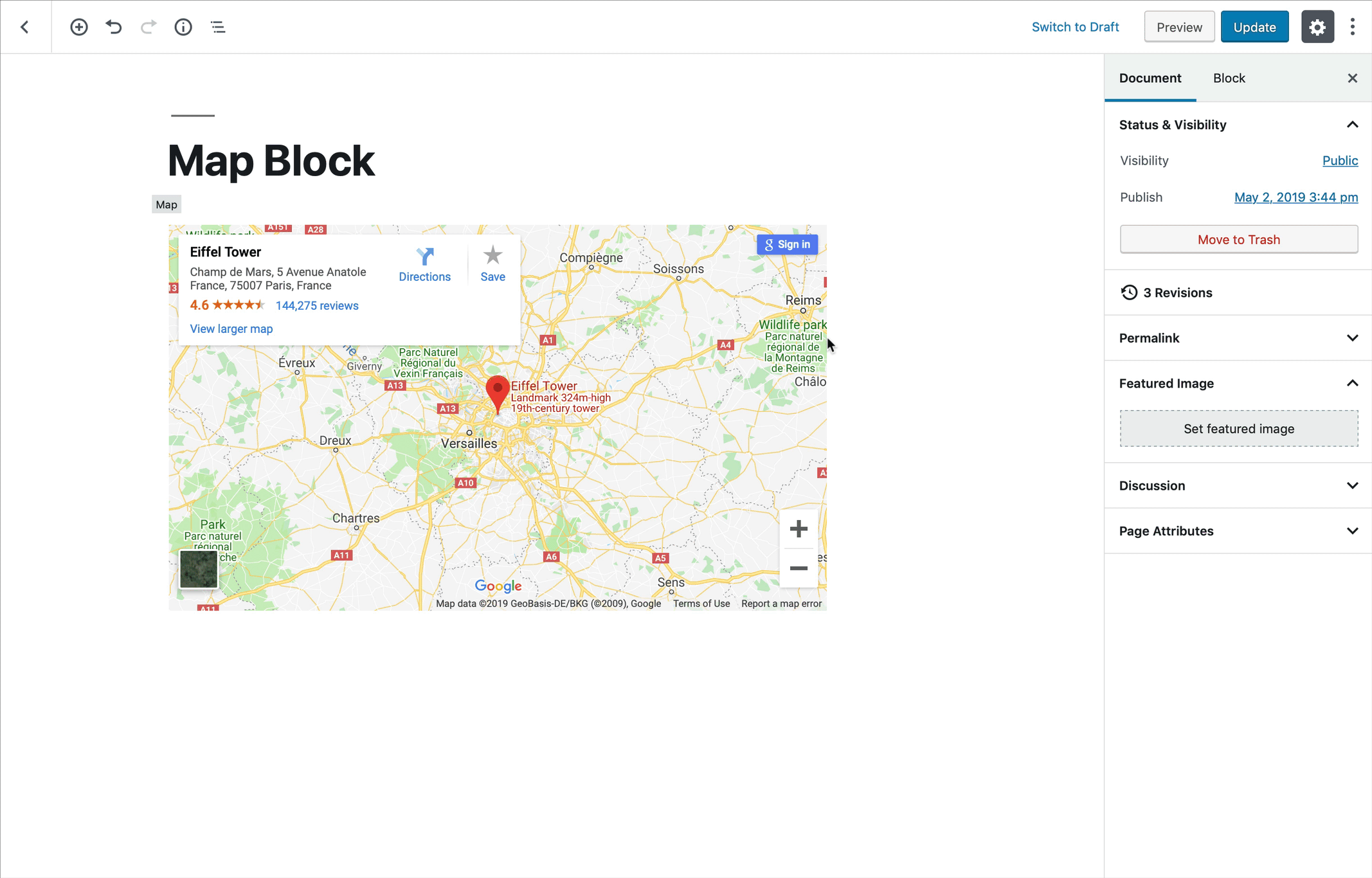Collapse the Status & Visibility panel
The height and width of the screenshot is (878, 1372).
tap(1238, 125)
